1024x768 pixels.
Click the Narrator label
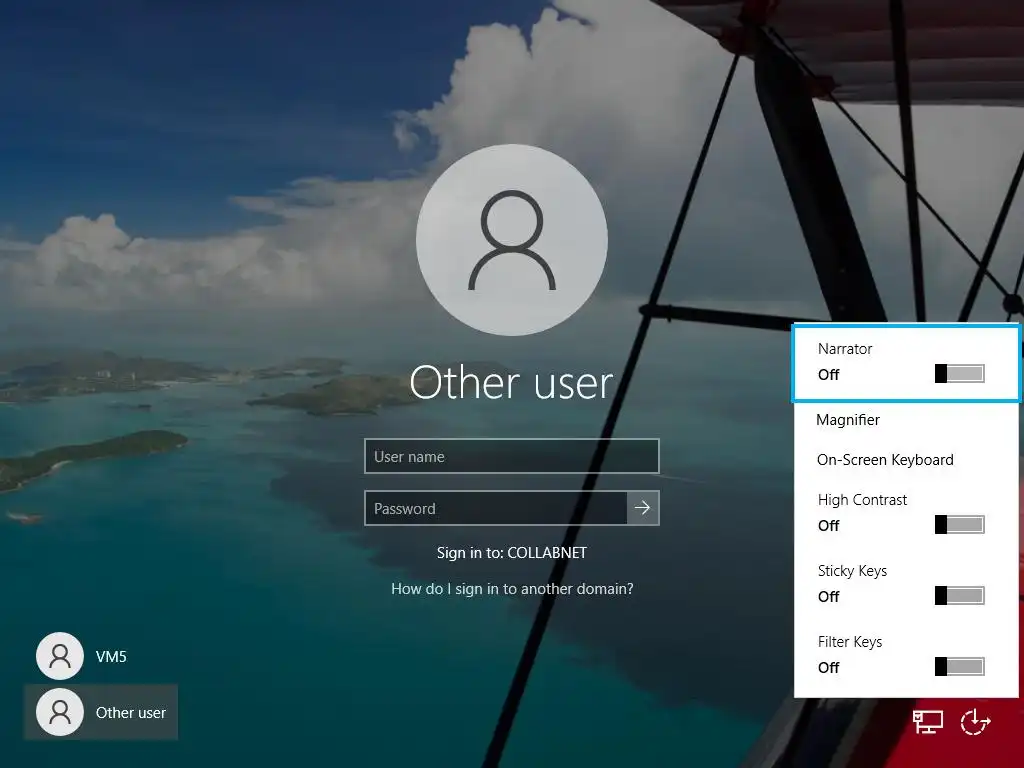click(x=845, y=349)
